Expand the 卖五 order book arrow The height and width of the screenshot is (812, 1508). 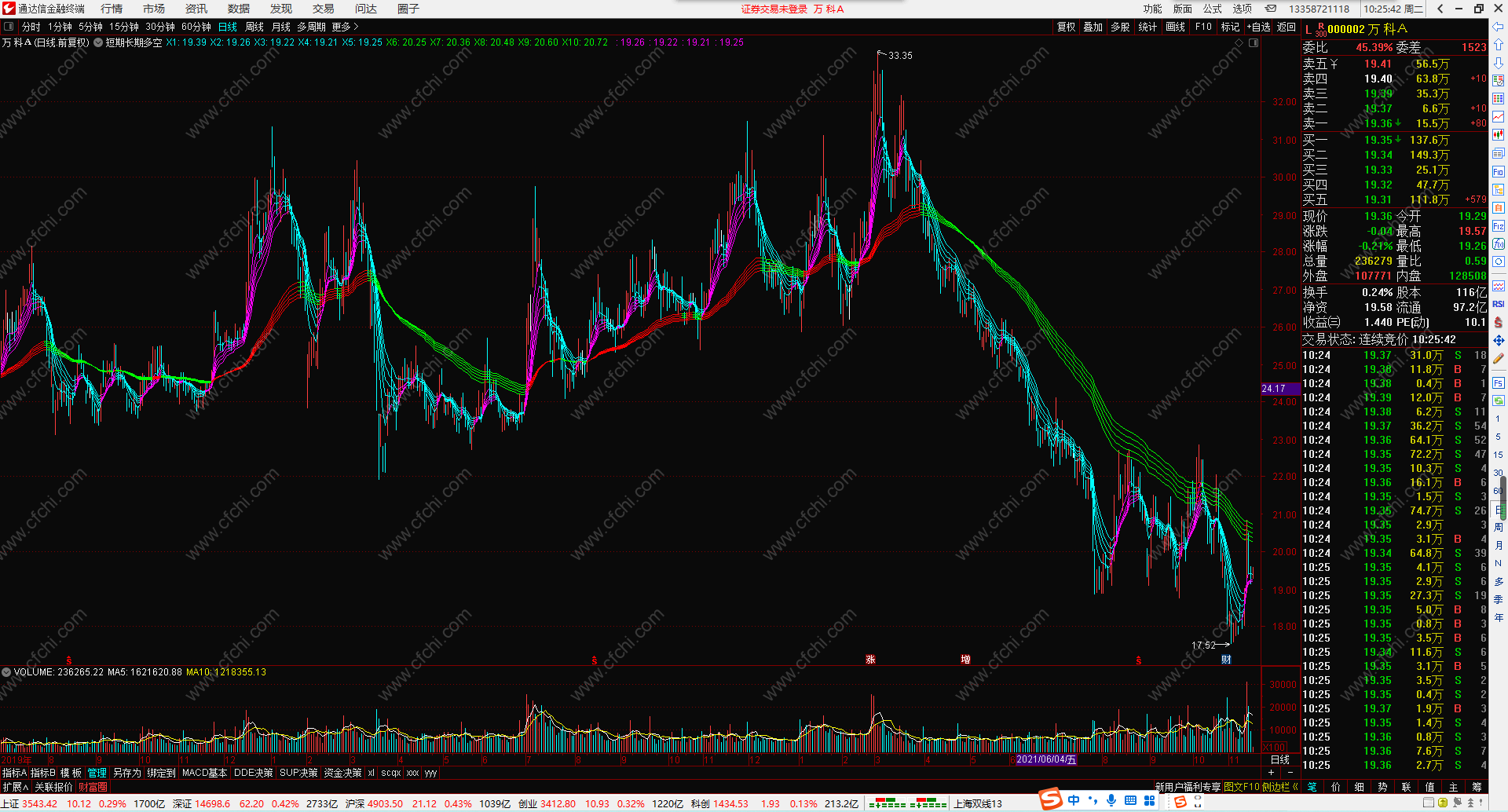pos(1333,64)
